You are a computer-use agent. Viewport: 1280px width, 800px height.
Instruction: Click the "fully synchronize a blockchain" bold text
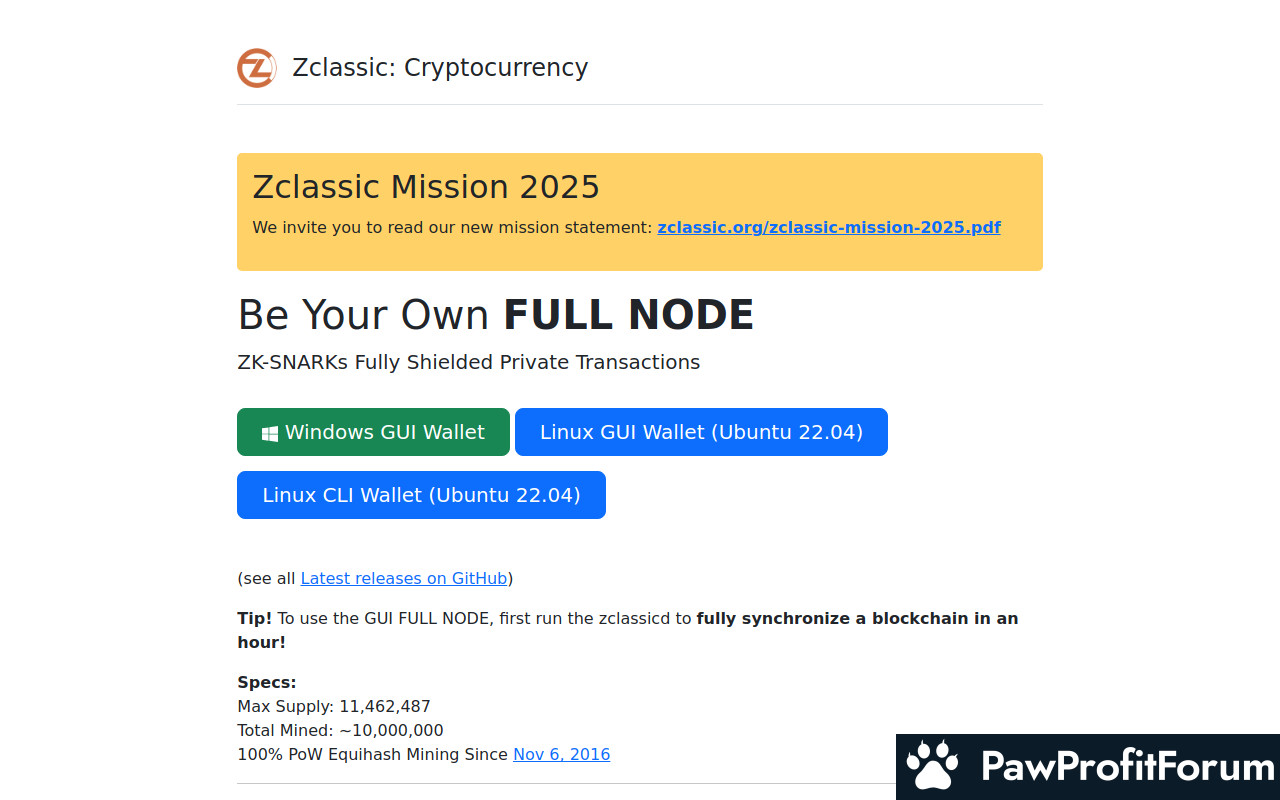(x=857, y=618)
